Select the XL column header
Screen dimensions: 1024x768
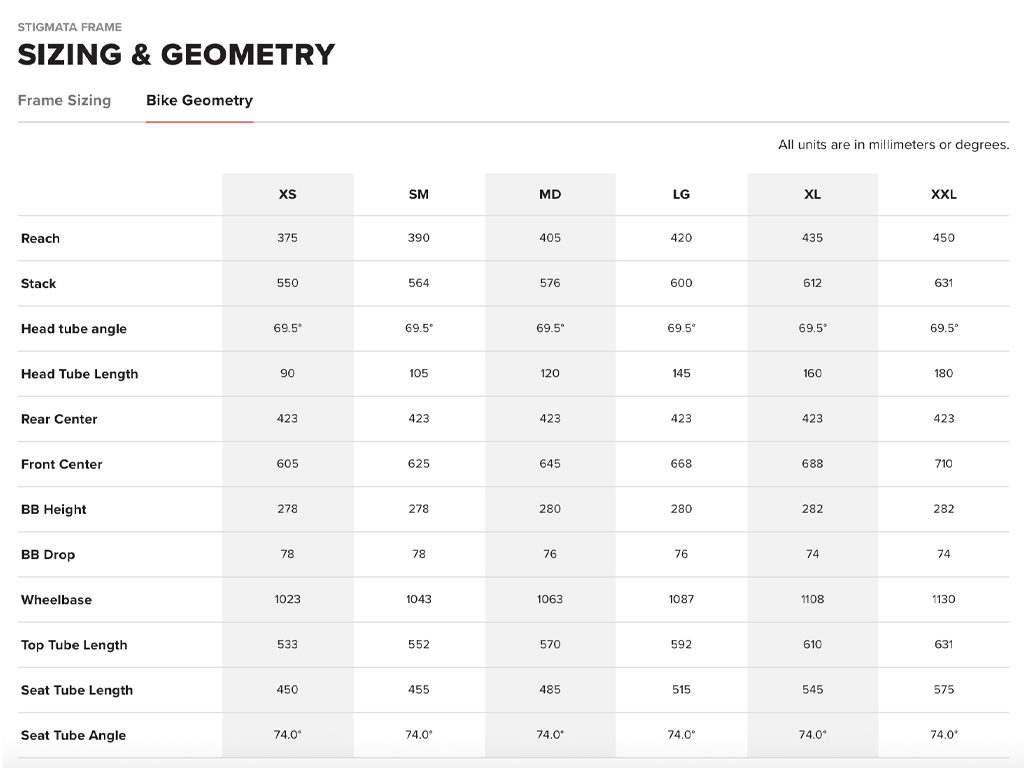click(812, 194)
